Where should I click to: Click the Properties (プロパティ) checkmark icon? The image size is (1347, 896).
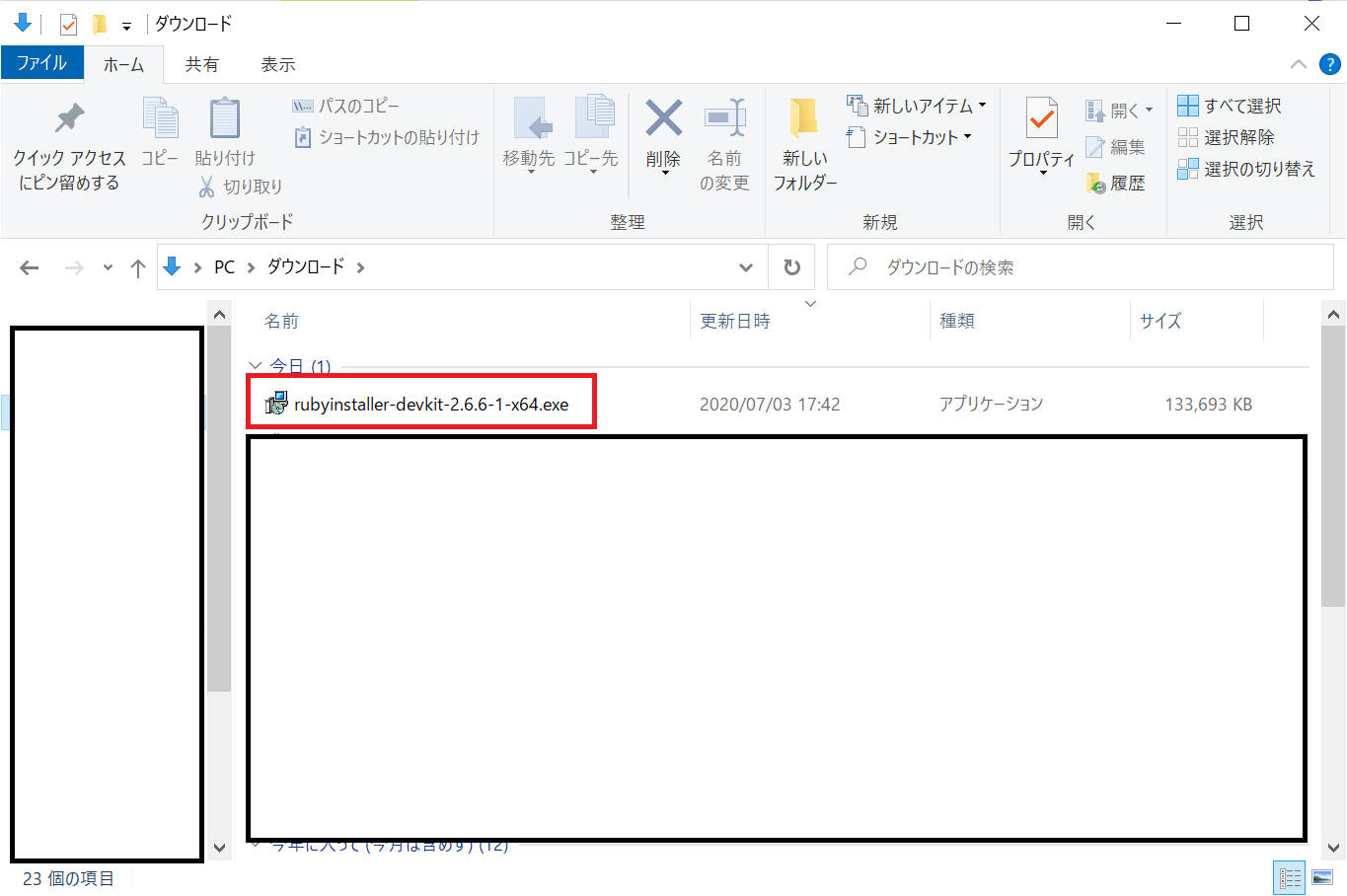point(1042,118)
